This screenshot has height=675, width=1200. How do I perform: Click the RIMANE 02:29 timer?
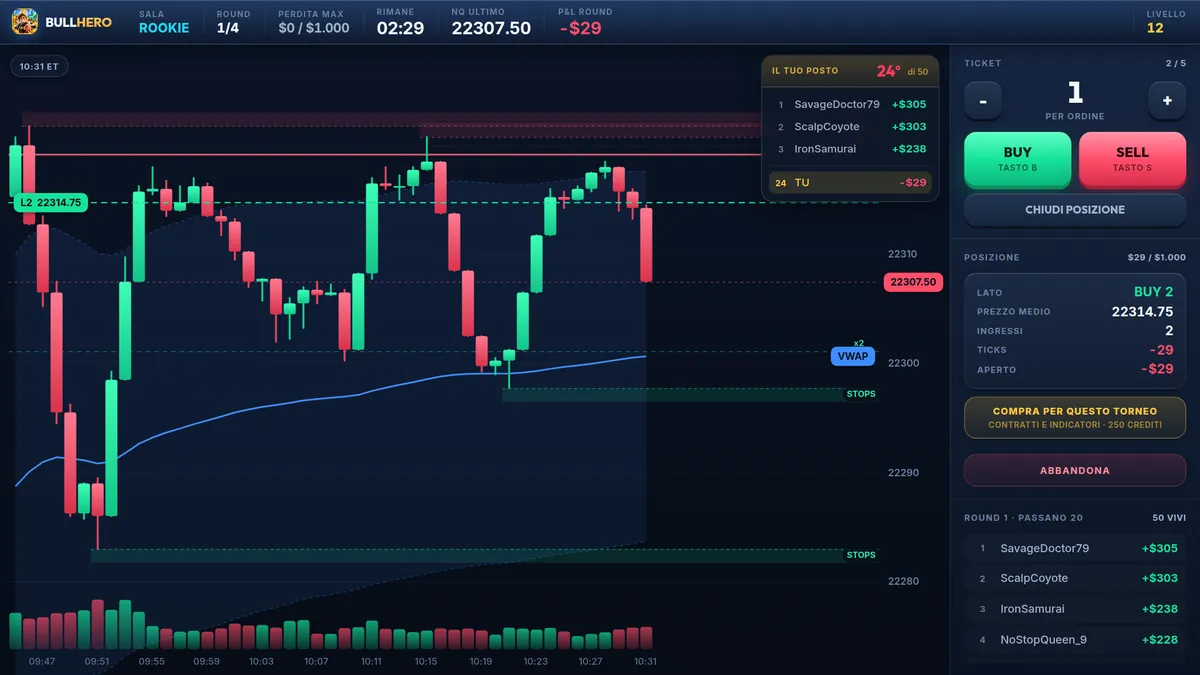(400, 28)
